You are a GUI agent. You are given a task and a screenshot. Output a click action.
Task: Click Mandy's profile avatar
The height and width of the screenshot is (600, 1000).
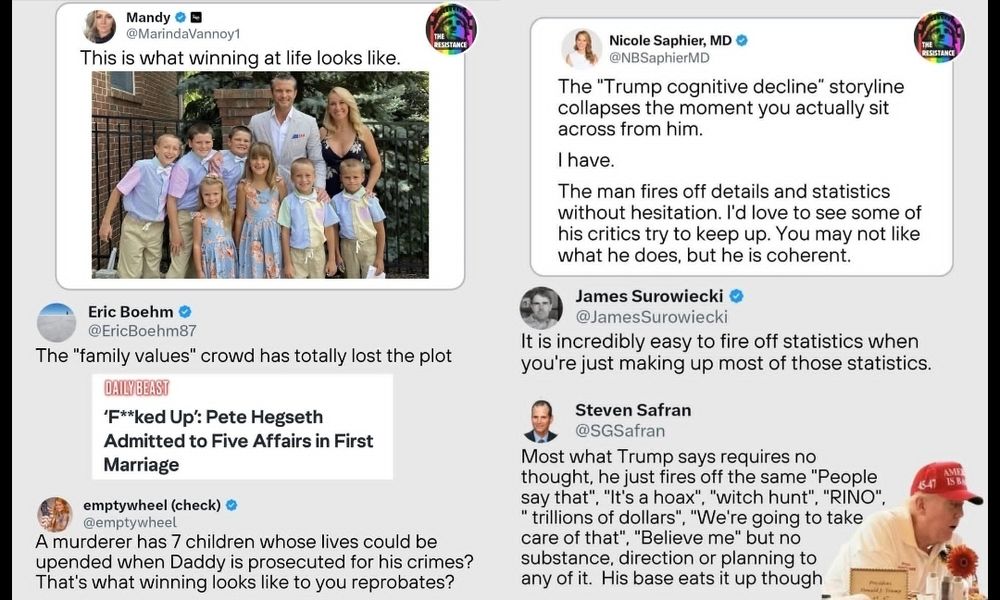coord(100,26)
